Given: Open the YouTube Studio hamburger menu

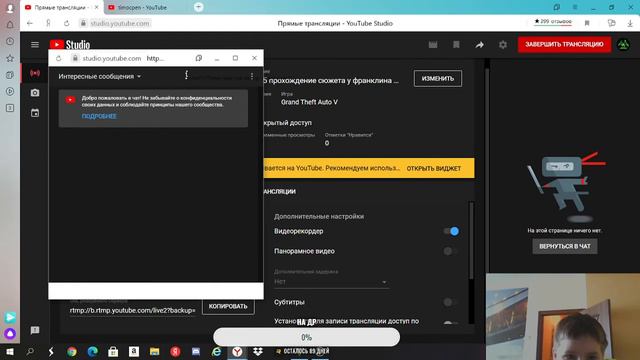Looking at the screenshot, I should (35, 44).
